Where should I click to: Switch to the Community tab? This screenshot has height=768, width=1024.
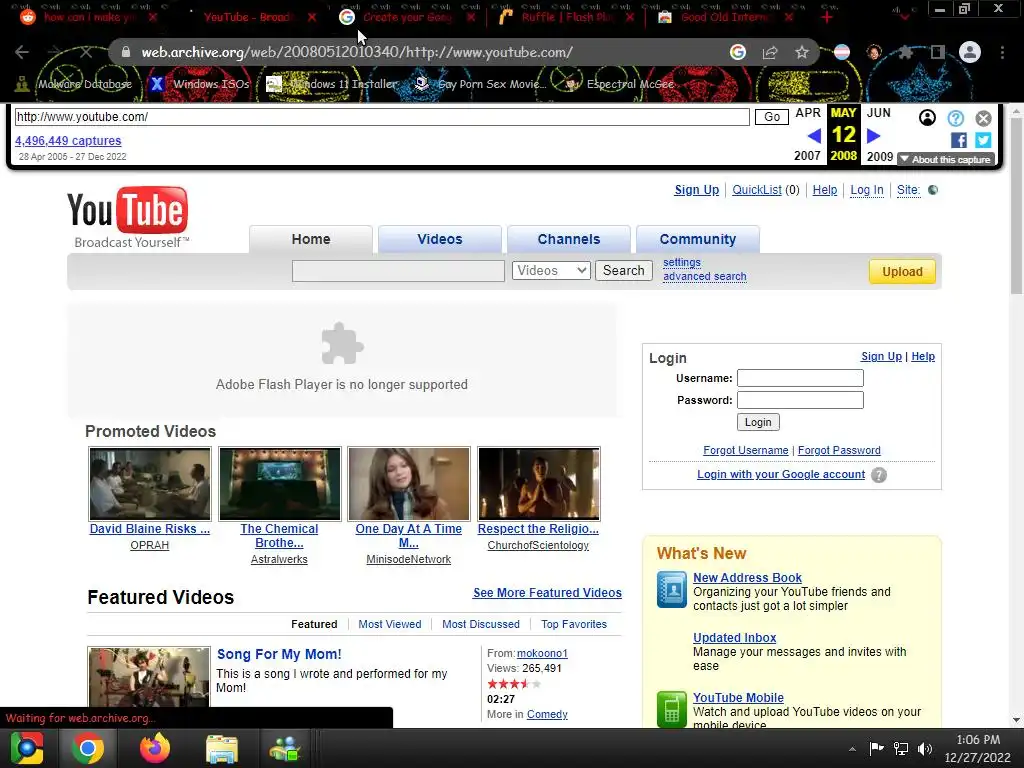pyautogui.click(x=697, y=239)
